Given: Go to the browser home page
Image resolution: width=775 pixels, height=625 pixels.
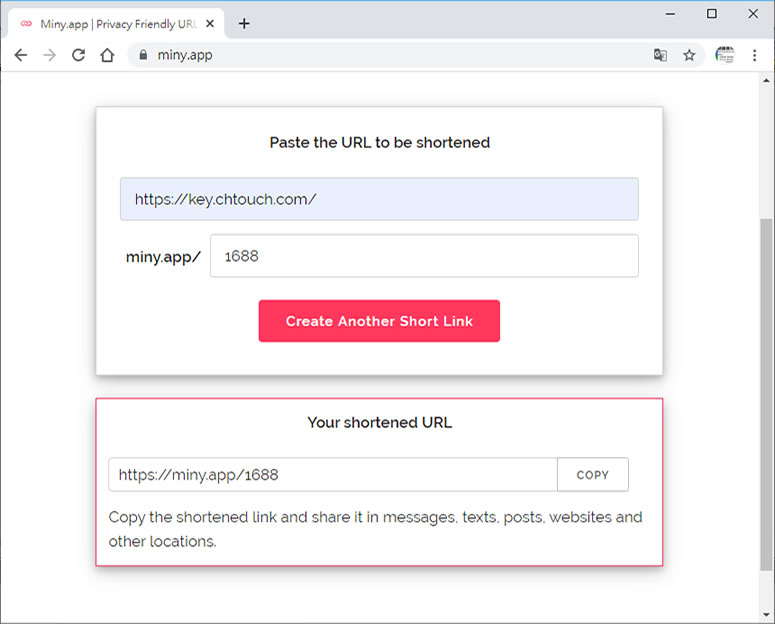Looking at the screenshot, I should click(x=107, y=55).
